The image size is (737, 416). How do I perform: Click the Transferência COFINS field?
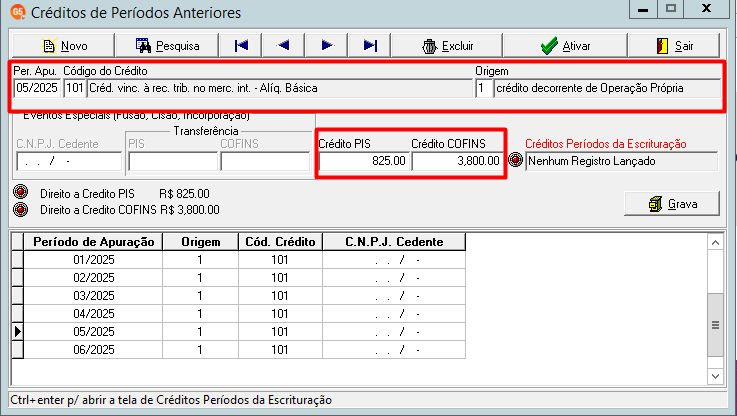[265, 161]
